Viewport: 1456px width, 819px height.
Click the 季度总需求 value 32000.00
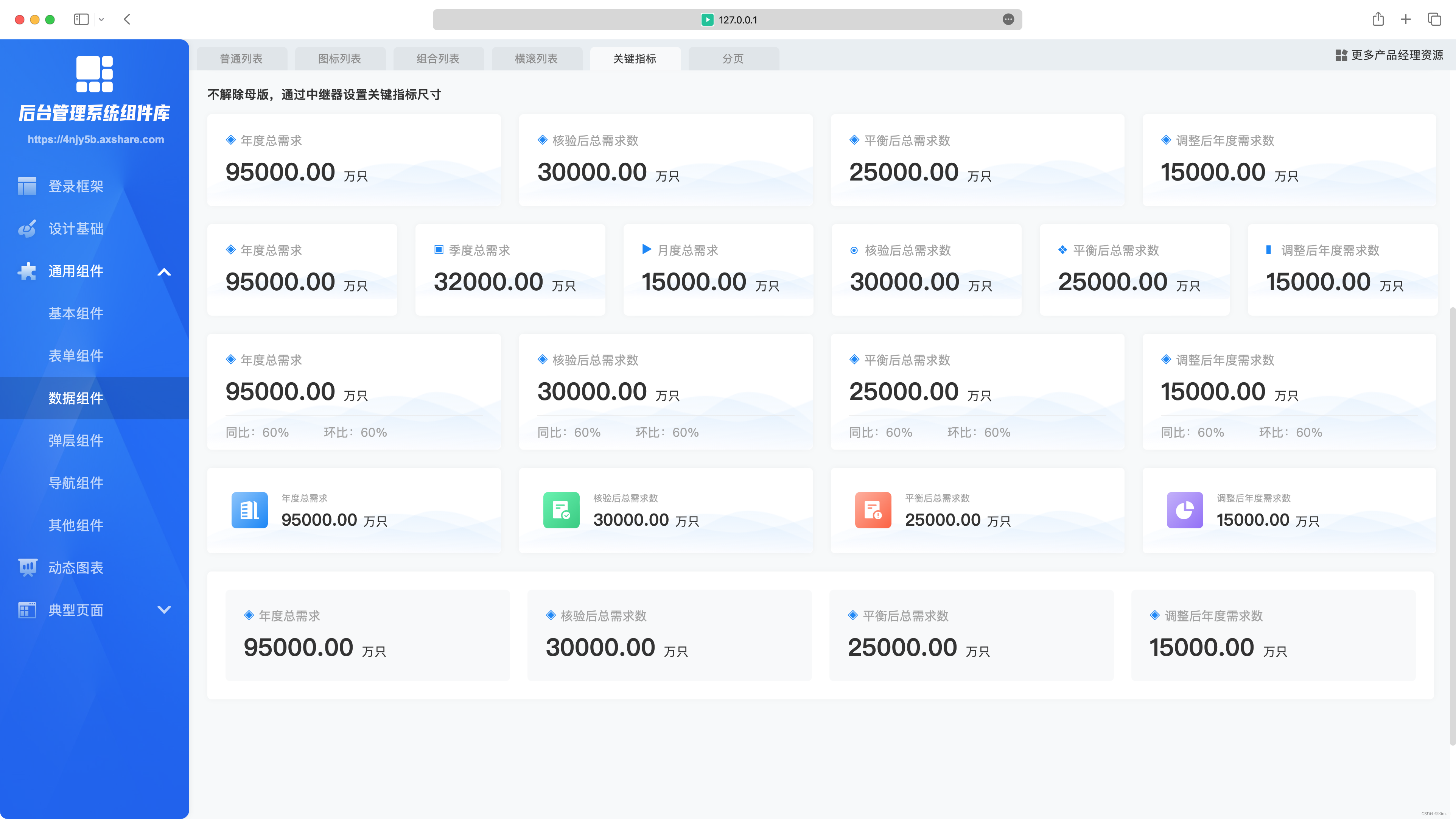488,282
